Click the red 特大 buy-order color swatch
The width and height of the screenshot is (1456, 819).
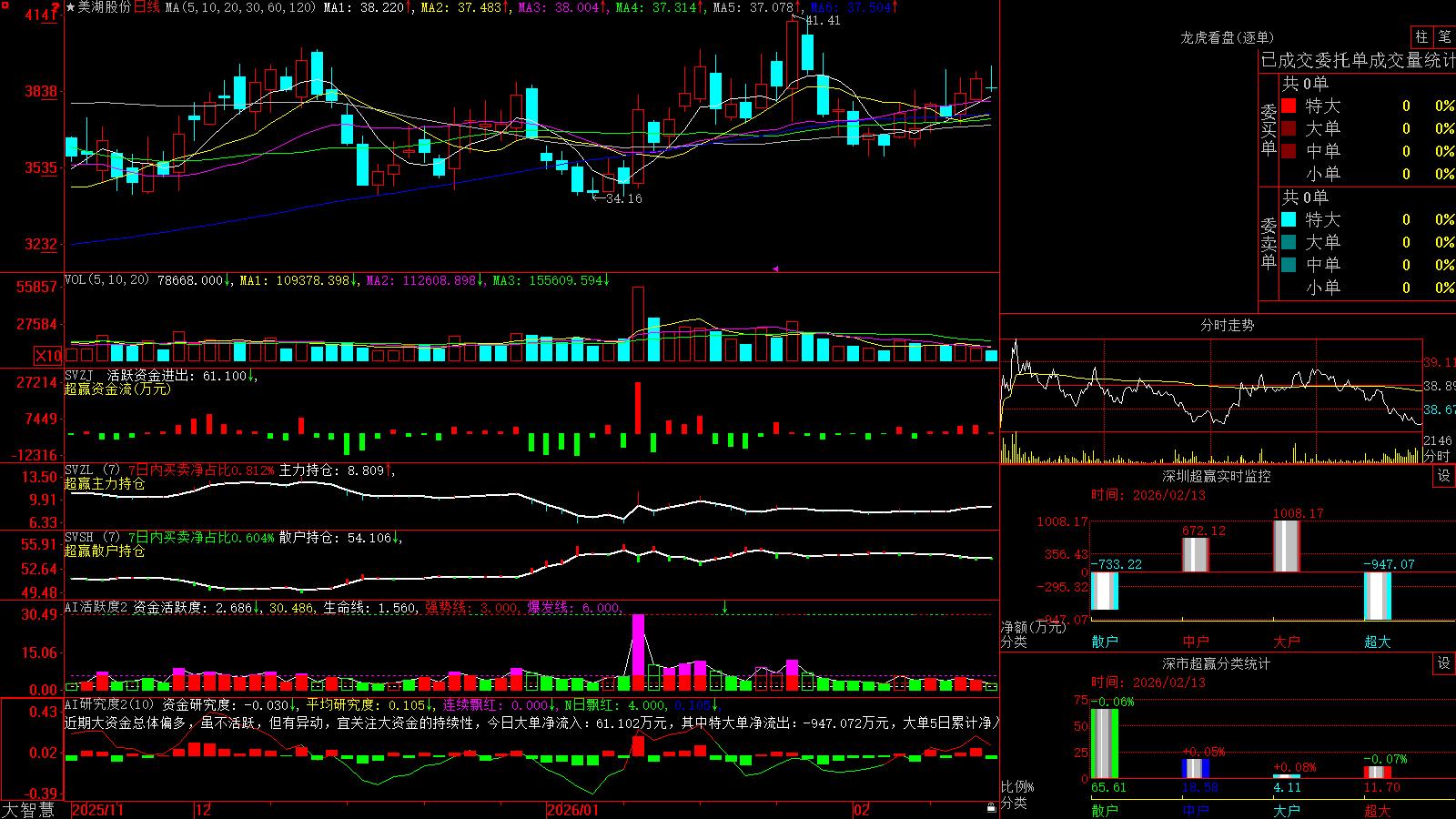pos(1289,106)
